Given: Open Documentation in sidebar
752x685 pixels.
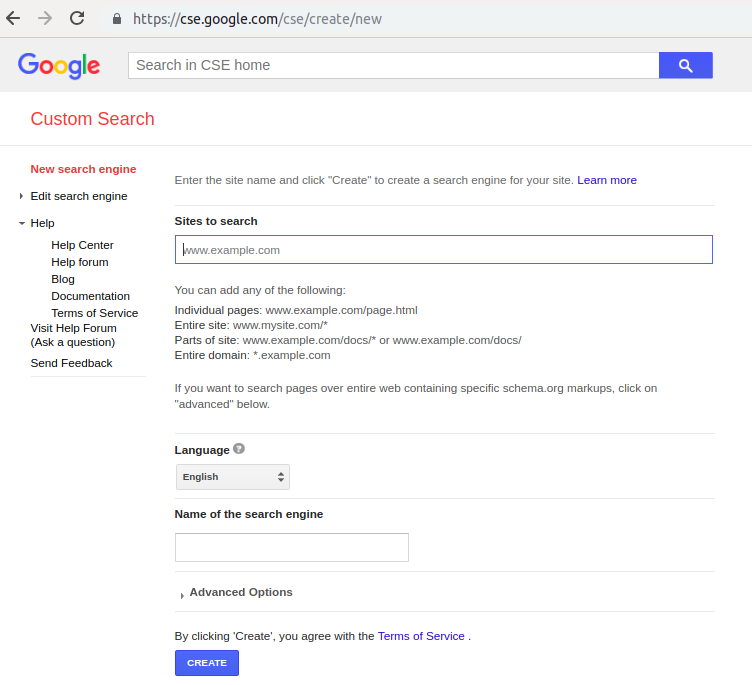Looking at the screenshot, I should pos(91,296).
